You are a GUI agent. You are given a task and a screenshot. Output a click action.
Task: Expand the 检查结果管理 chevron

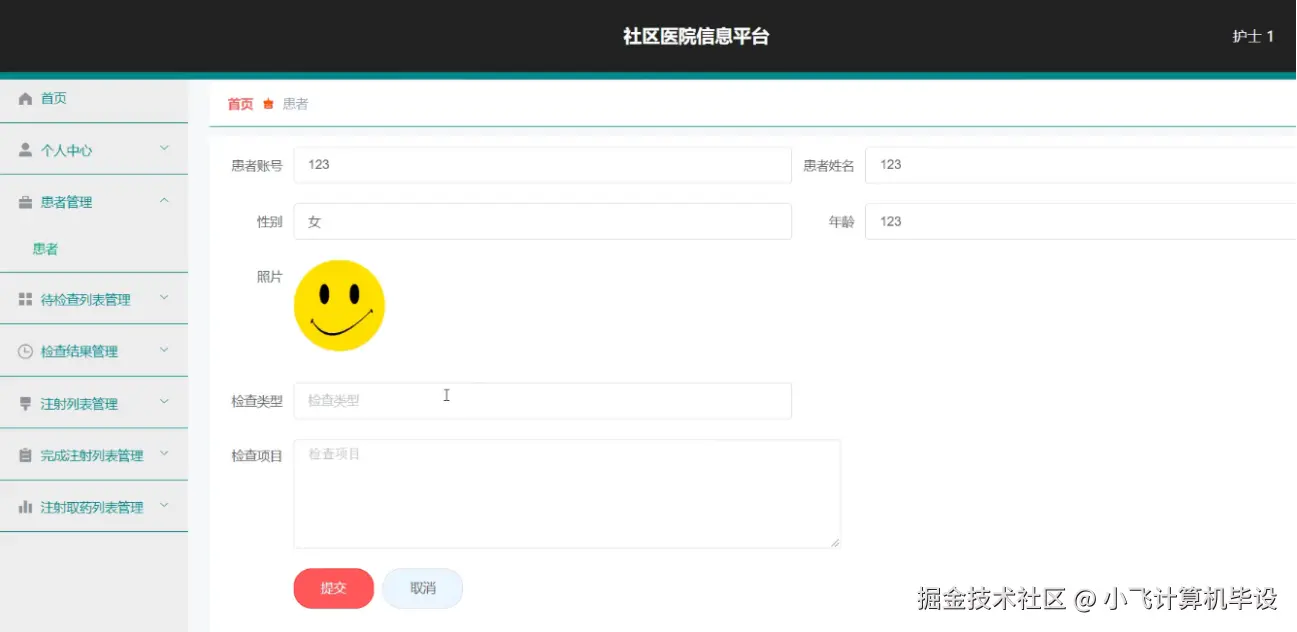point(165,350)
